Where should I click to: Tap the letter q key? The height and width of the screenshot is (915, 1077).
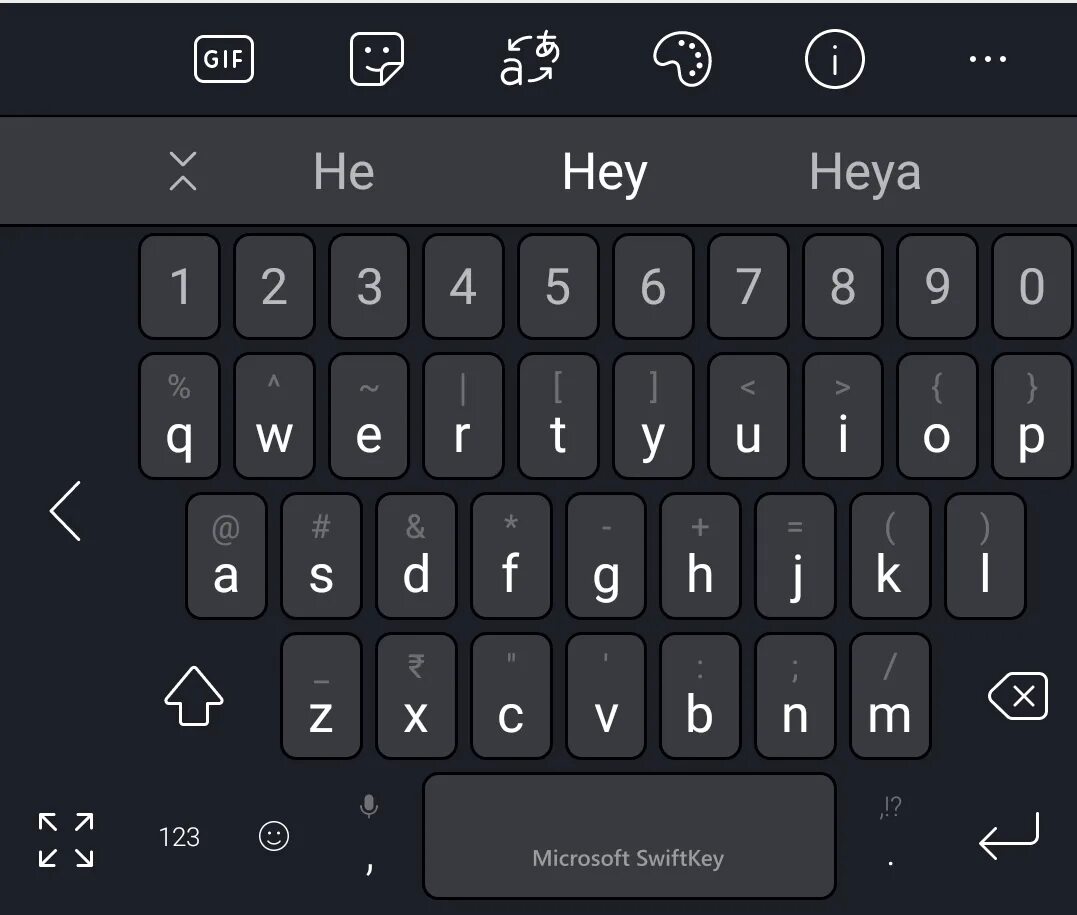click(x=179, y=416)
